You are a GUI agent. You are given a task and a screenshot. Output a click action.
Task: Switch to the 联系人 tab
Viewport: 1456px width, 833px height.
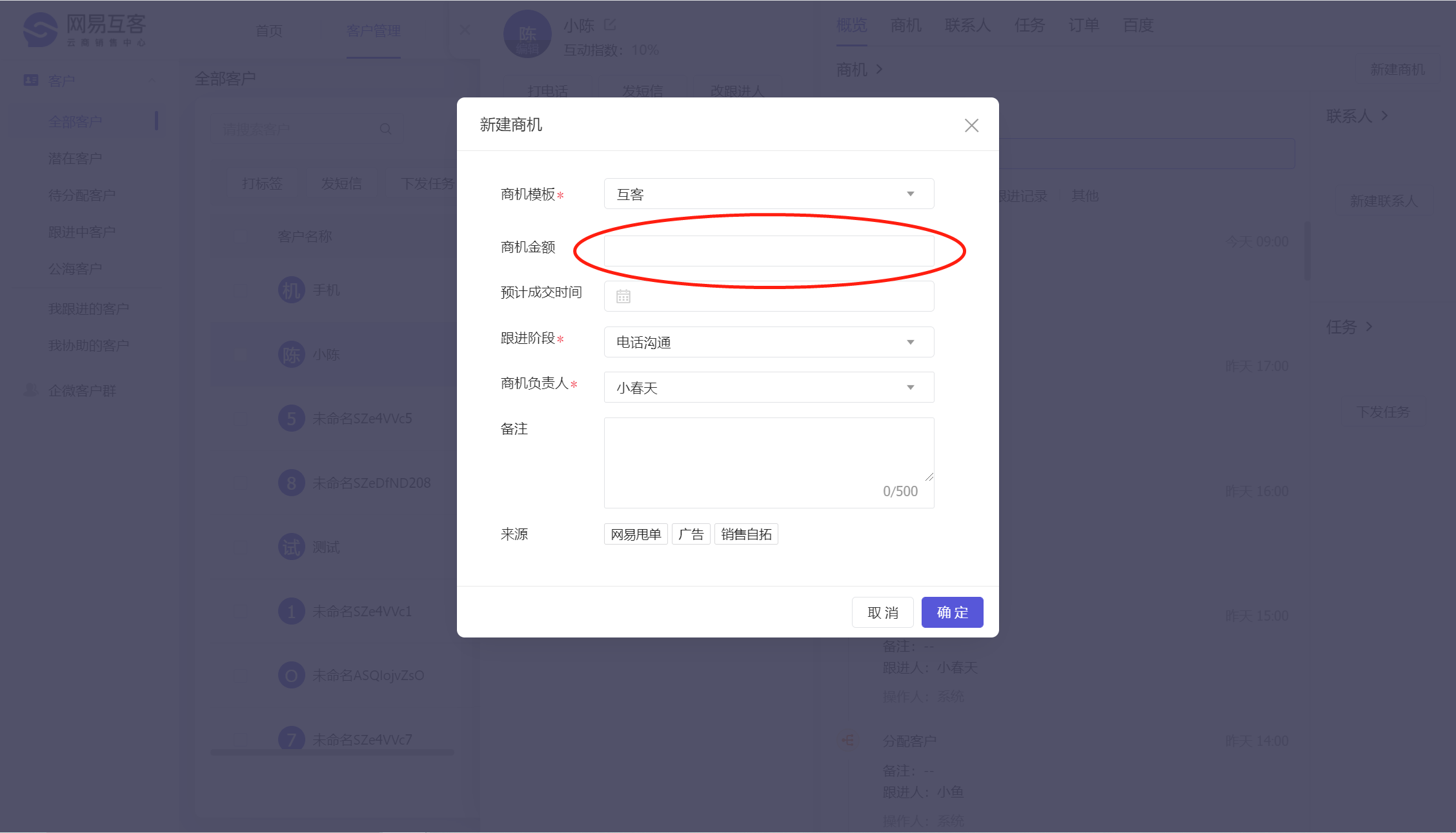[967, 25]
